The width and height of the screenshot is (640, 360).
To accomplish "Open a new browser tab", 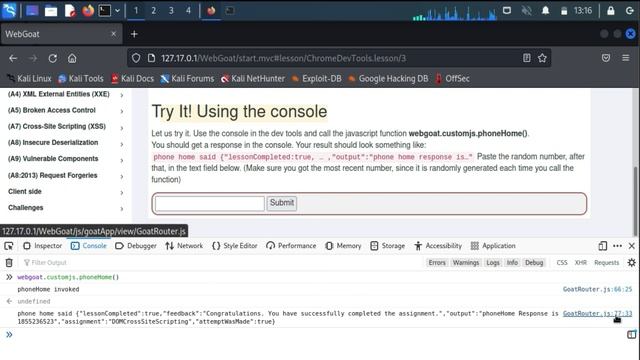I will [x=134, y=34].
